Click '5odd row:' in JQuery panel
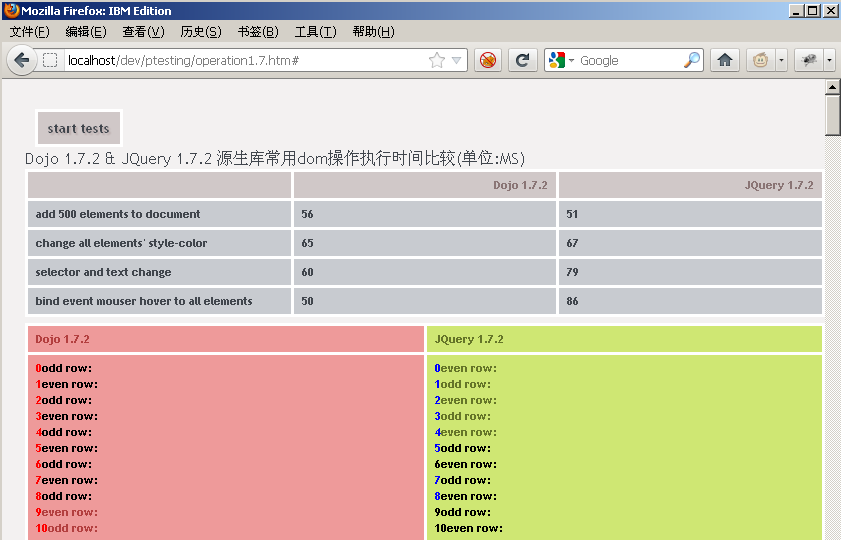This screenshot has height=540, width=841. point(463,448)
